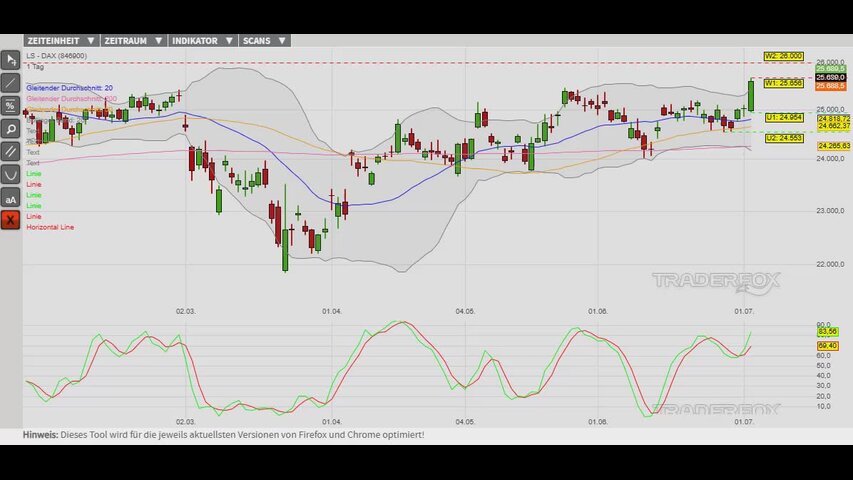Open the INDIKATOR dropdown
The width and height of the screenshot is (853, 480).
click(202, 41)
